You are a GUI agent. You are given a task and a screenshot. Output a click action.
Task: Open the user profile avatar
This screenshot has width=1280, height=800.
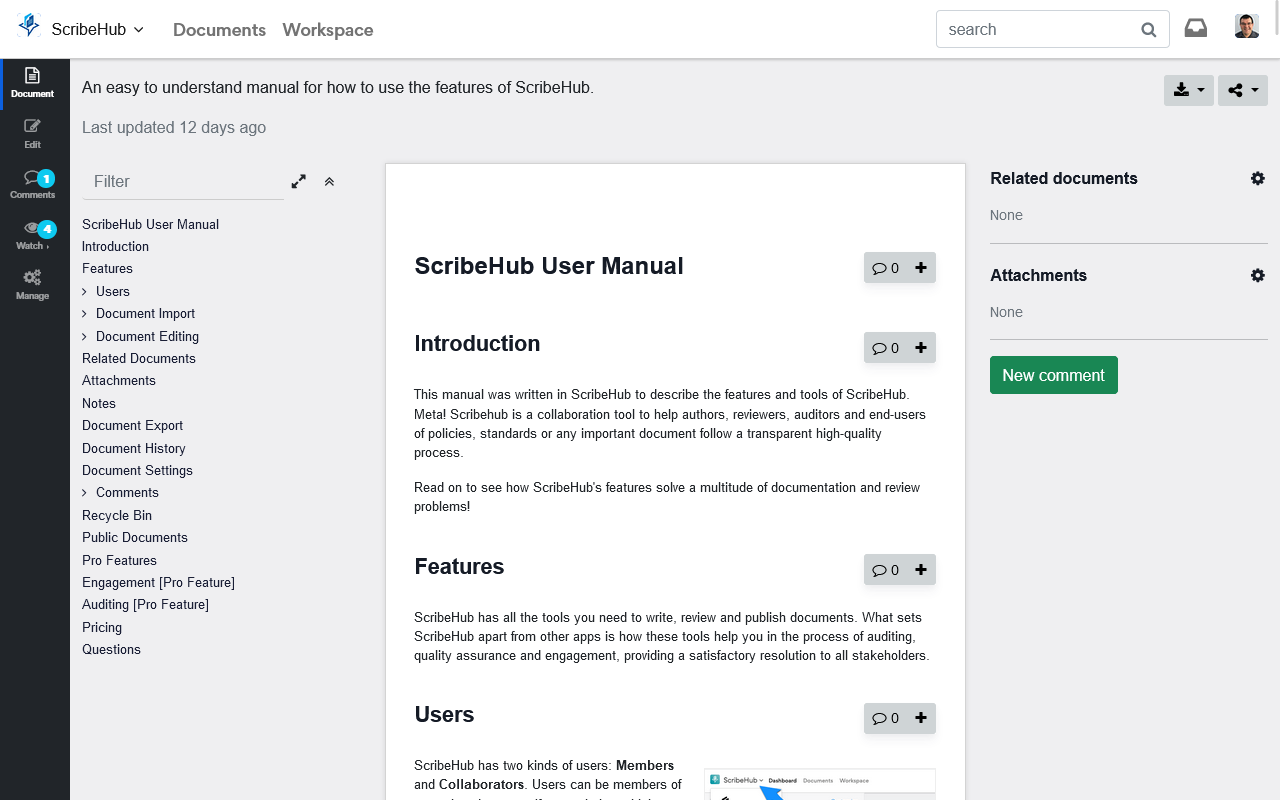[x=1246, y=27]
